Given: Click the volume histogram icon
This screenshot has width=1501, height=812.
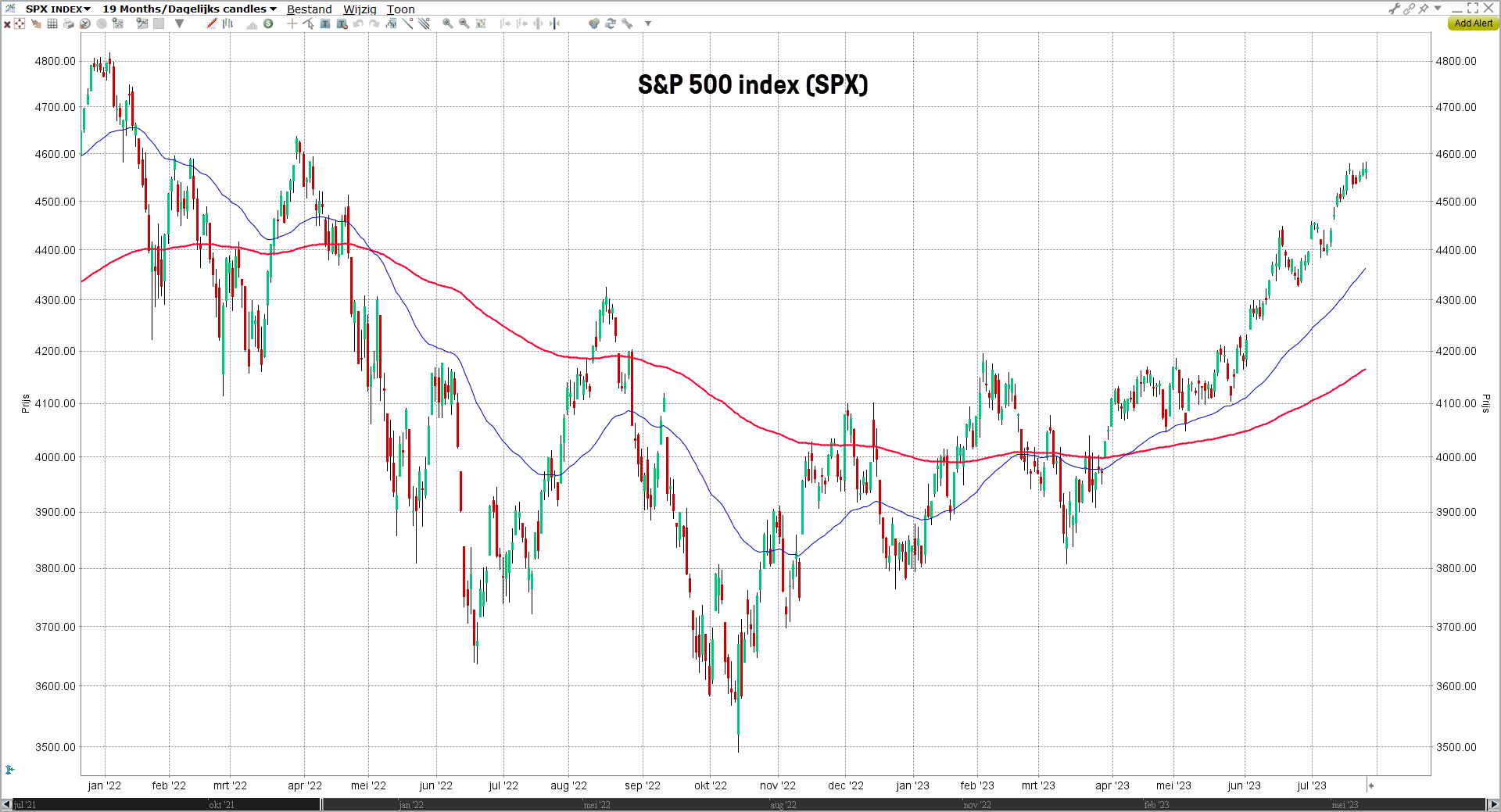Looking at the screenshot, I should (x=252, y=25).
